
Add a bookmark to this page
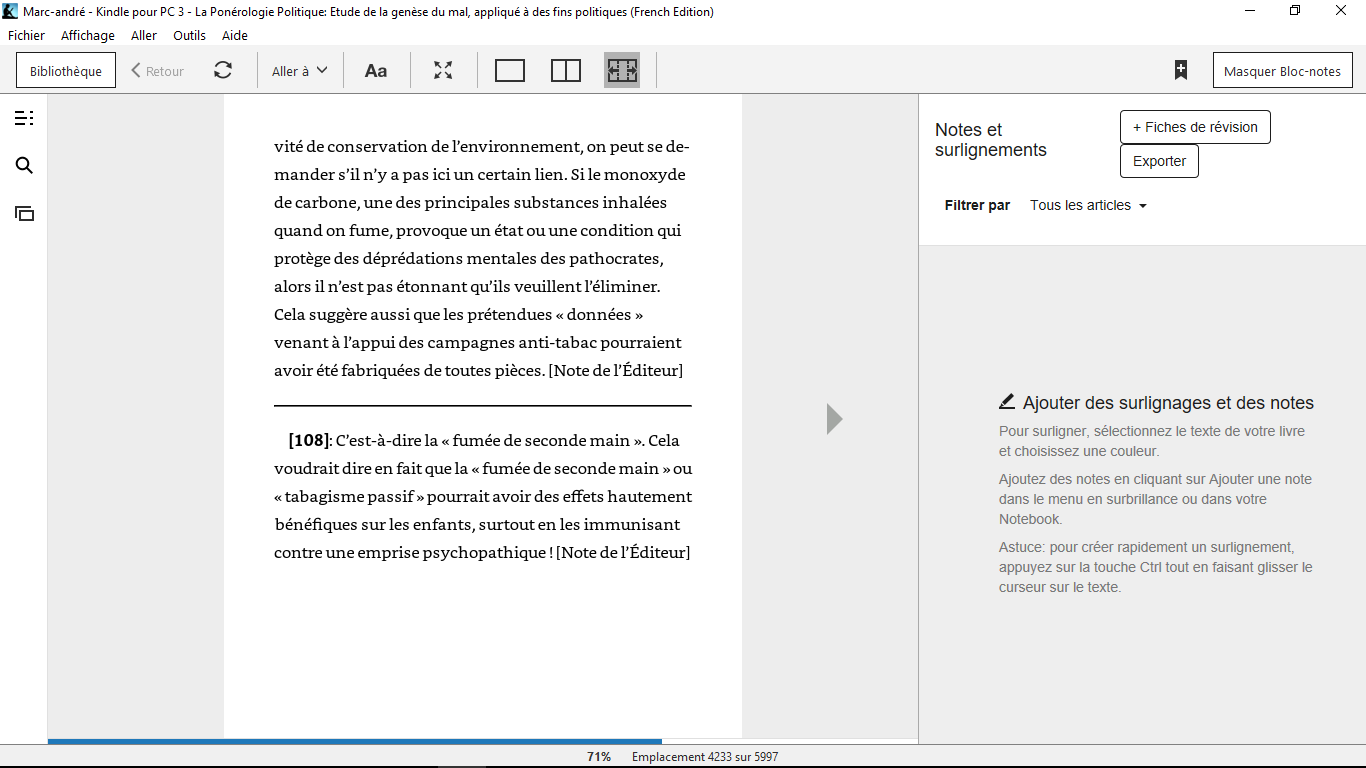[1181, 70]
